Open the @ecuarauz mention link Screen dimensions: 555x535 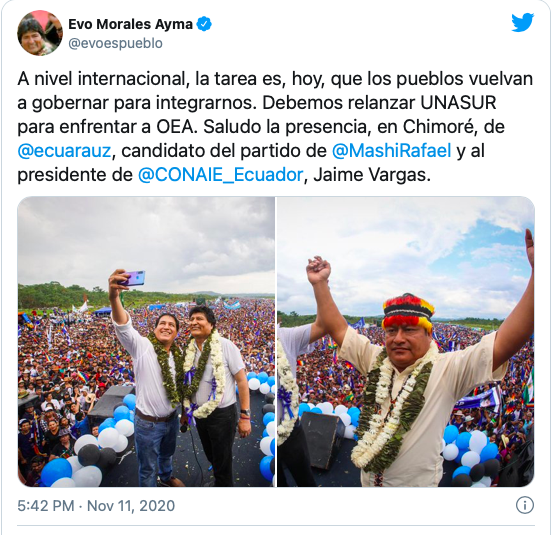click(64, 150)
